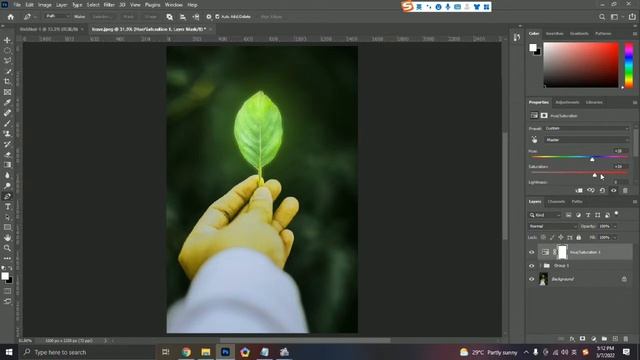Select the Gradient tool

7,165
